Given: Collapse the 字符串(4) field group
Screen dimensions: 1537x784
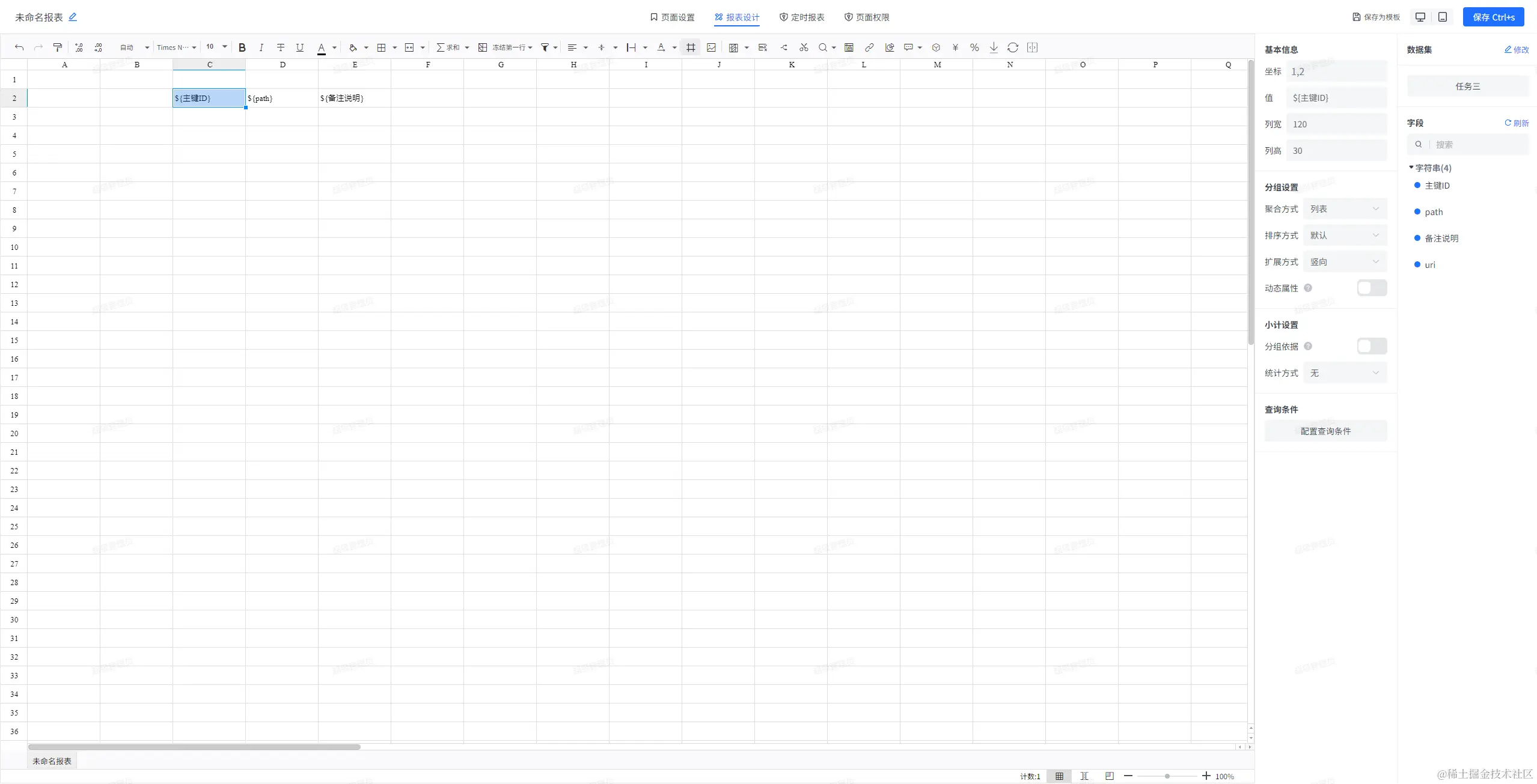Looking at the screenshot, I should click(x=1411, y=168).
